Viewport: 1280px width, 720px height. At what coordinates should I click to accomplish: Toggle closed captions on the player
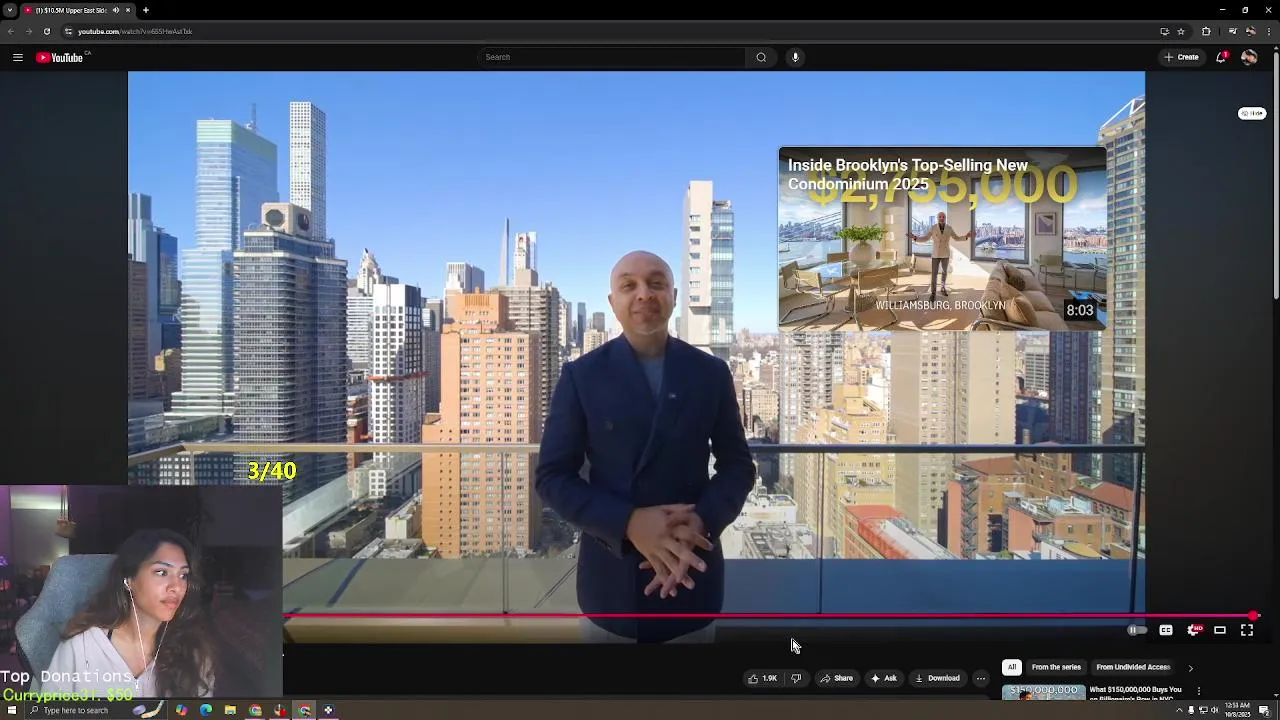point(1166,630)
